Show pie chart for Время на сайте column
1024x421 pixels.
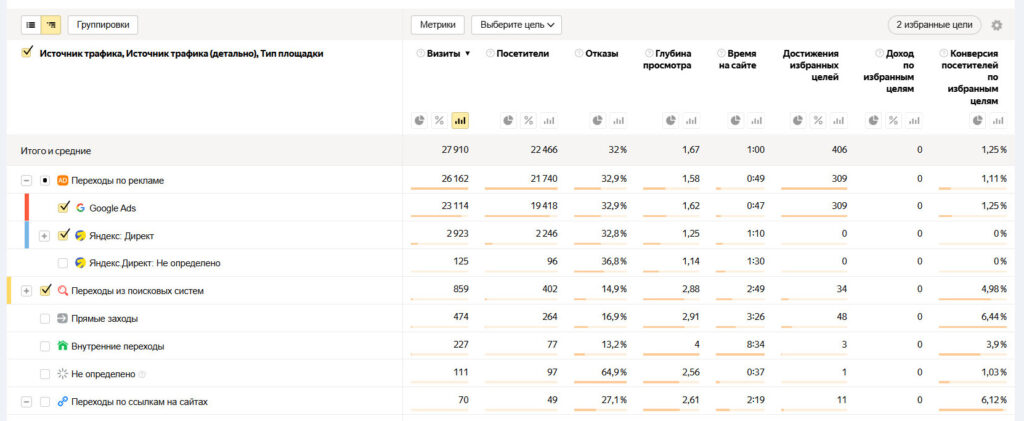(x=736, y=120)
